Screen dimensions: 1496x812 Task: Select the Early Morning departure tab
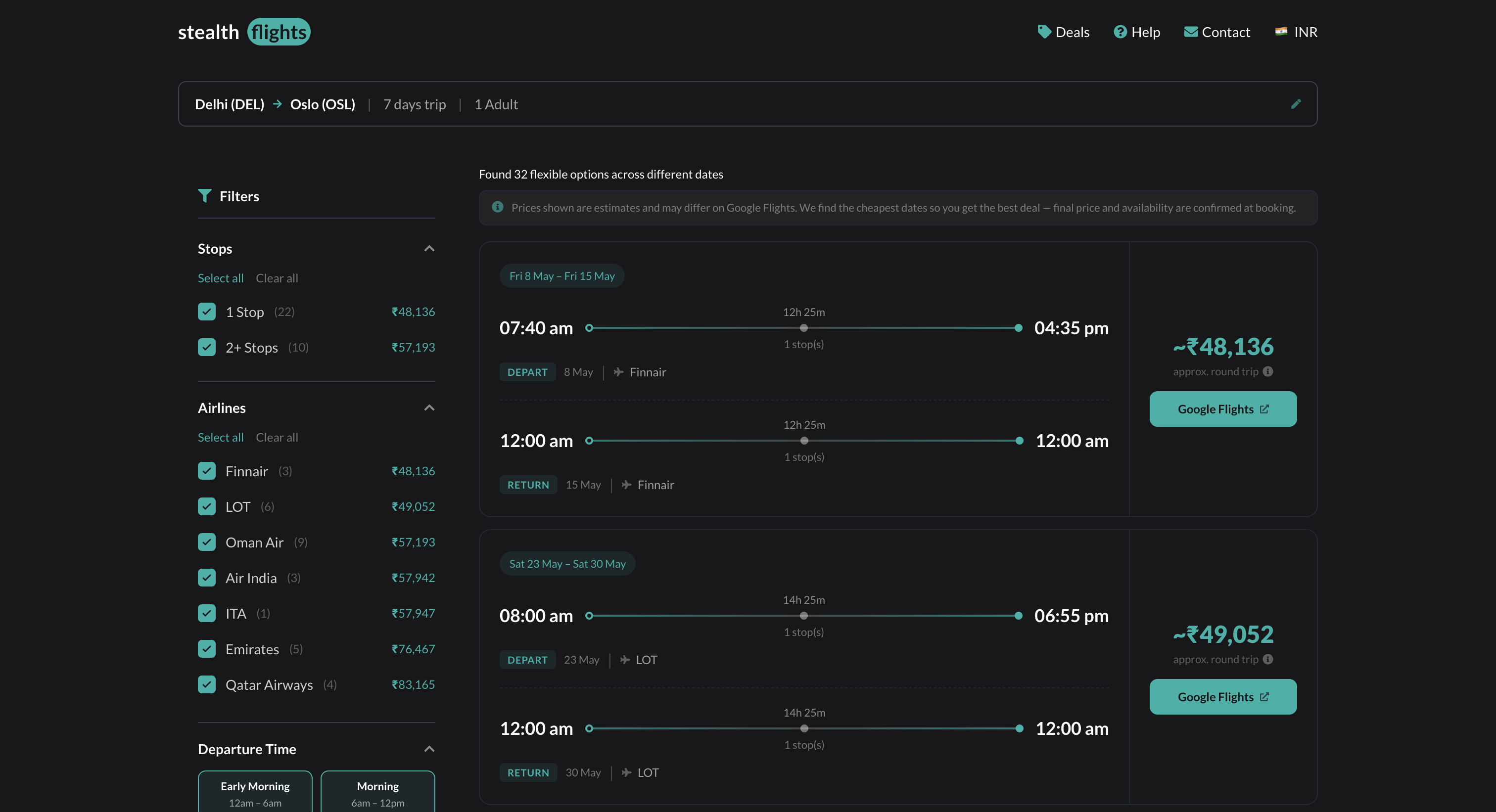tap(255, 793)
